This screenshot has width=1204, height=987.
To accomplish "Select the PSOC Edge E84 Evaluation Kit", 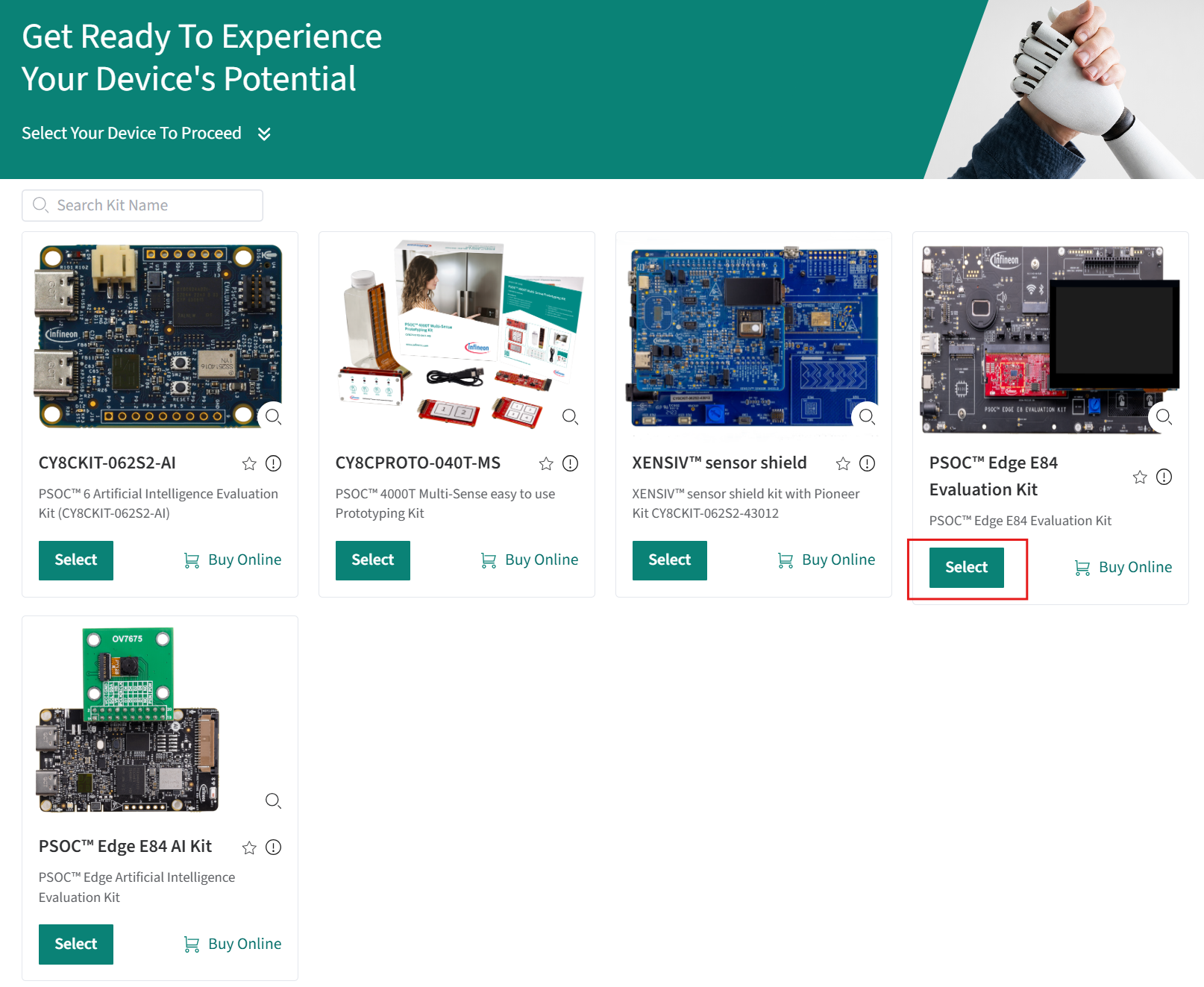I will [966, 568].
